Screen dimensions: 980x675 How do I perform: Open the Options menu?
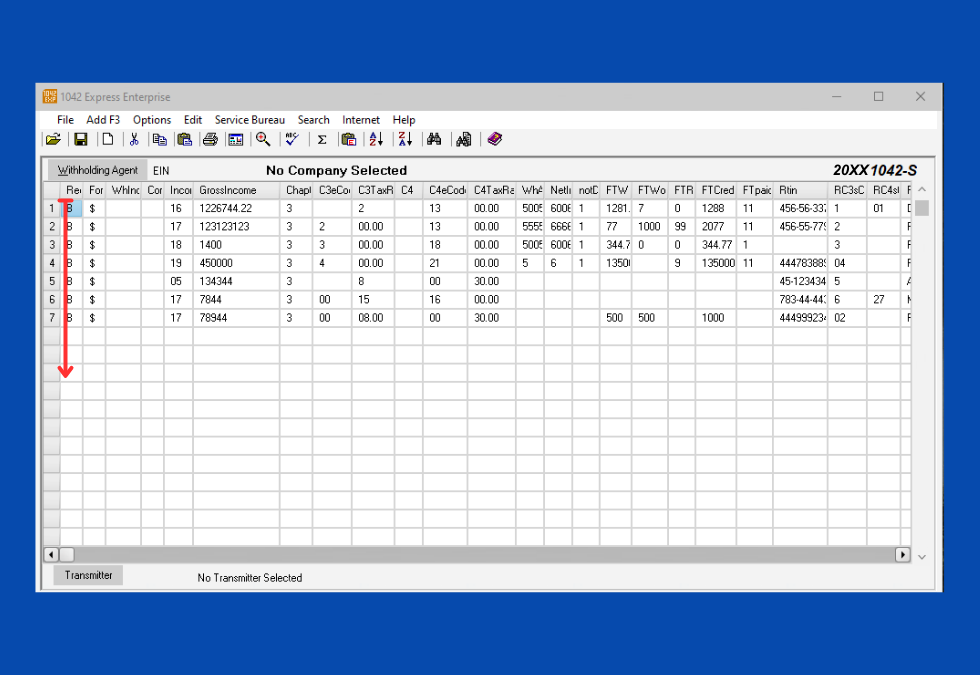click(x=152, y=120)
